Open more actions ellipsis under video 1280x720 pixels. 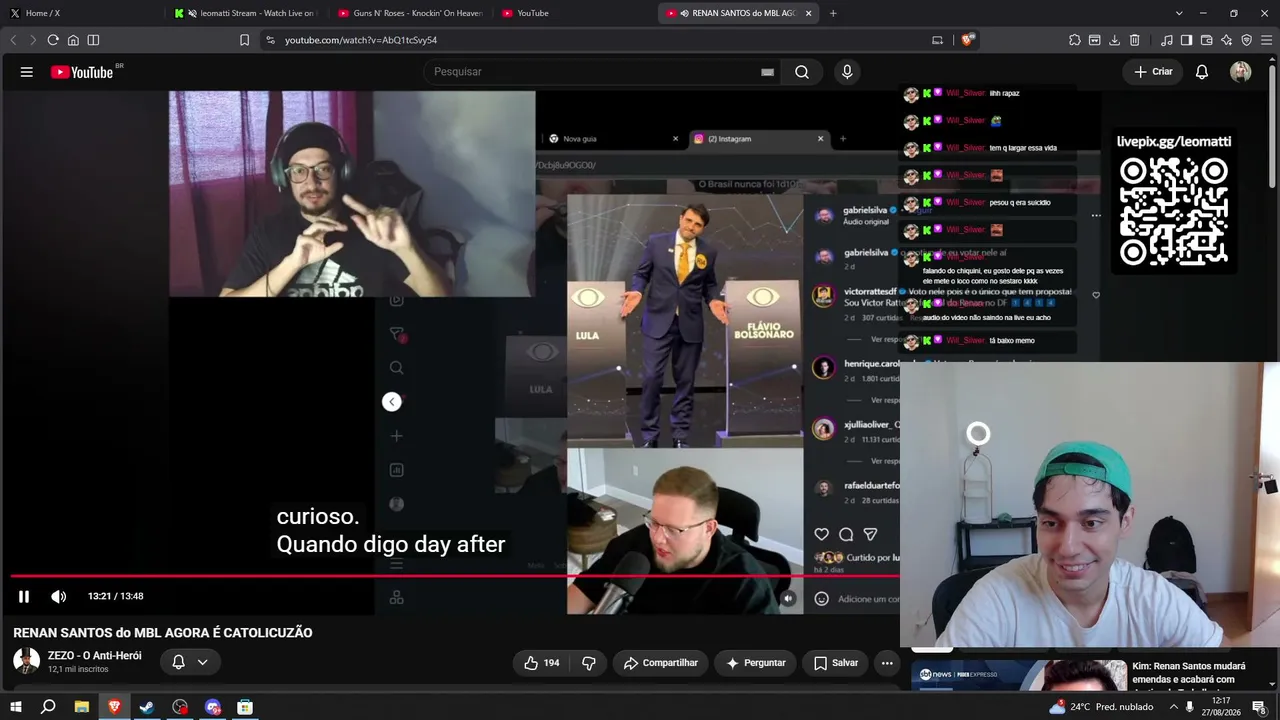point(887,663)
